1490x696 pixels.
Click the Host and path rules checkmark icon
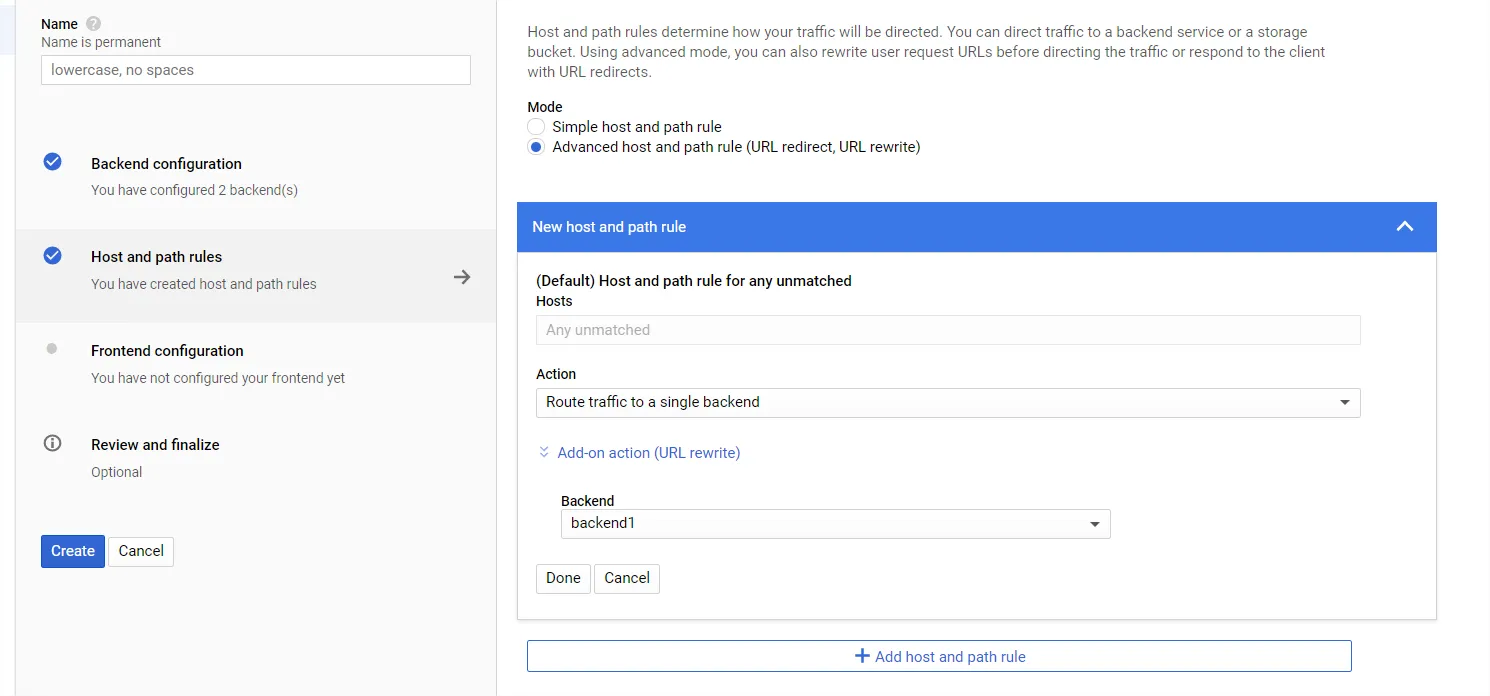[x=53, y=255]
